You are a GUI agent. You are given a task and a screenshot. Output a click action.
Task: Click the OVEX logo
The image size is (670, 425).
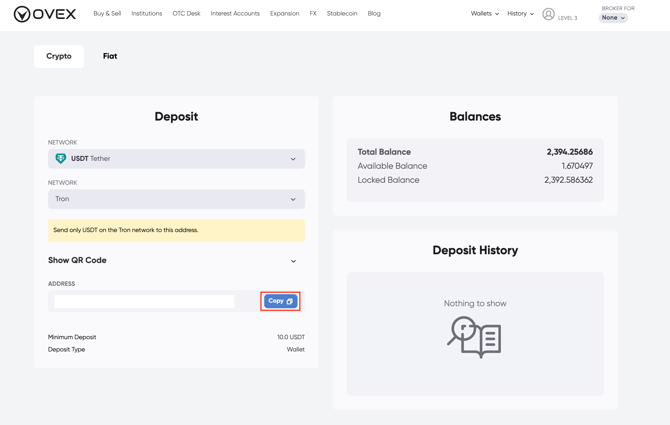point(44,14)
